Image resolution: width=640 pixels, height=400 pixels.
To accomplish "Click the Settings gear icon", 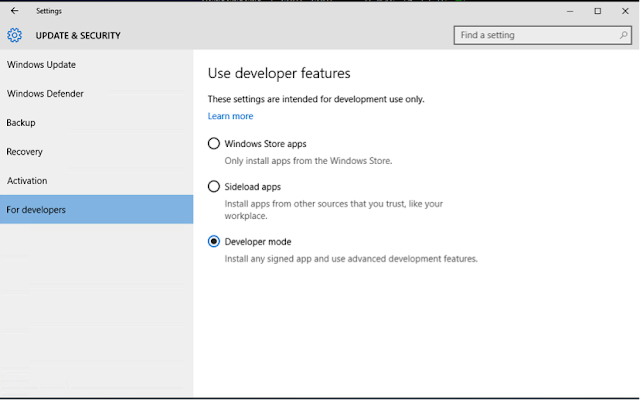I will point(14,35).
